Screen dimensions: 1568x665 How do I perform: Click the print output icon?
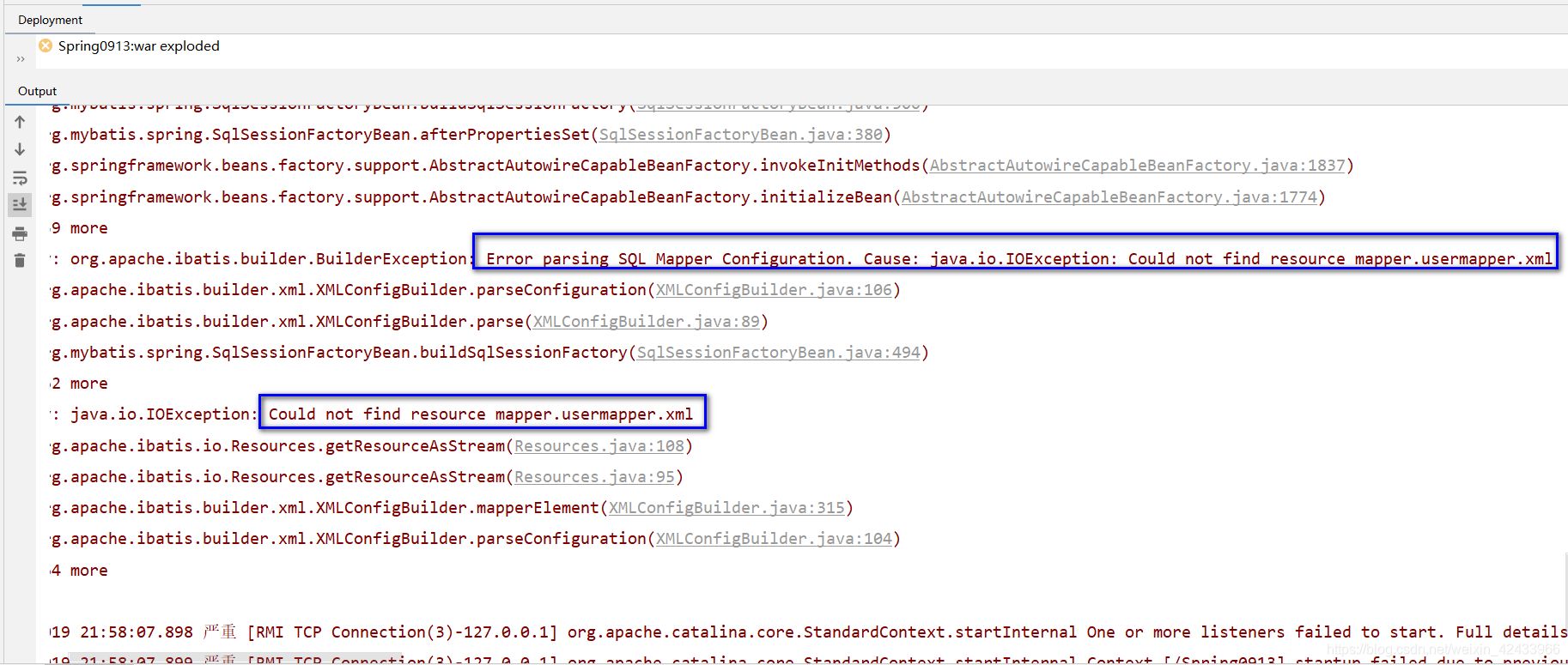pyautogui.click(x=20, y=233)
